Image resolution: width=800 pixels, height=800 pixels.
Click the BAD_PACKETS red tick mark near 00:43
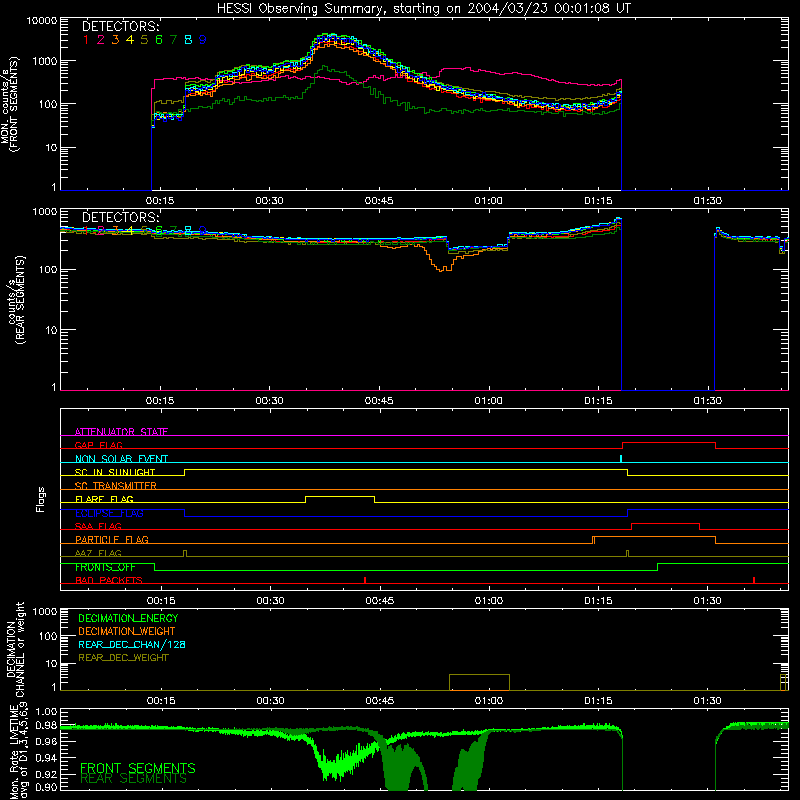(365, 580)
